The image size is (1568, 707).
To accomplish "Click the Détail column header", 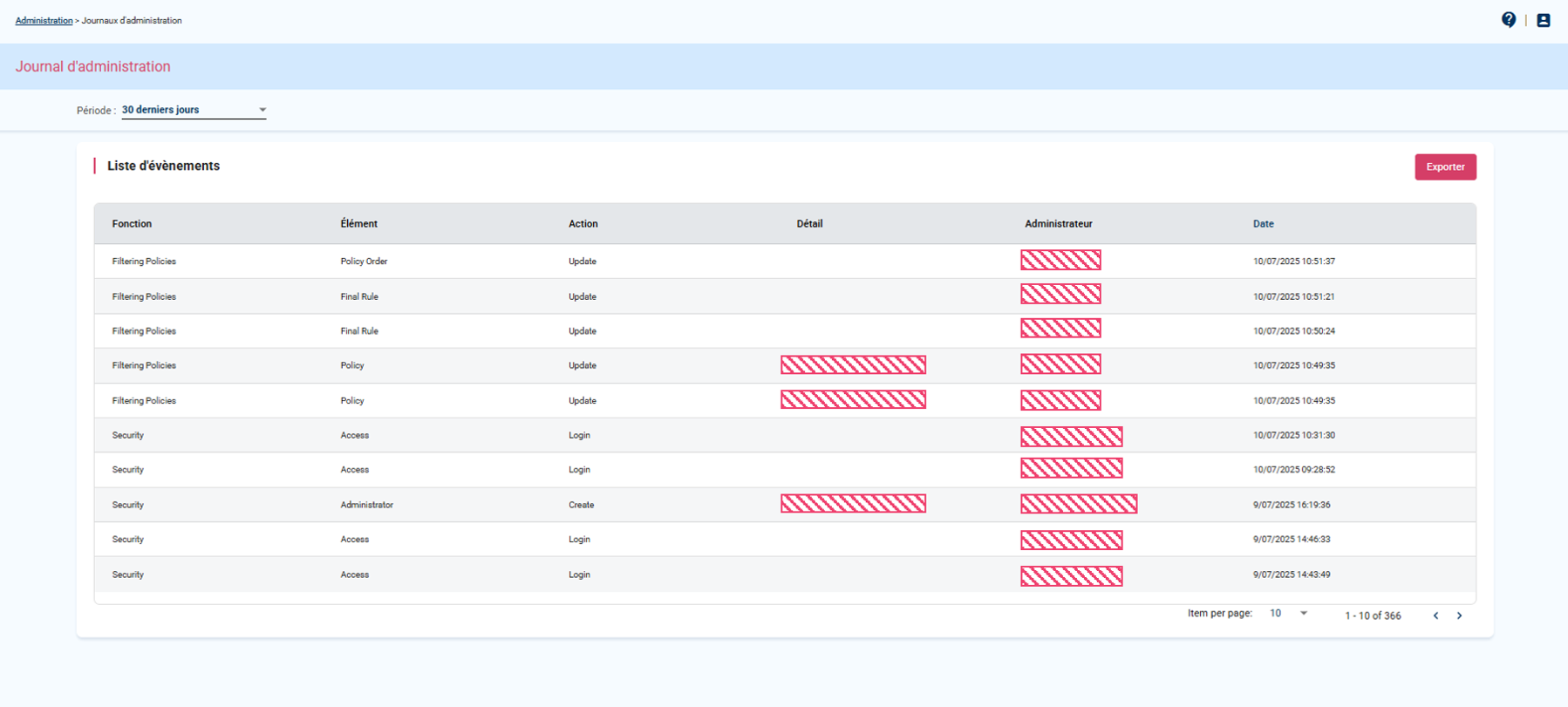I will (x=808, y=224).
